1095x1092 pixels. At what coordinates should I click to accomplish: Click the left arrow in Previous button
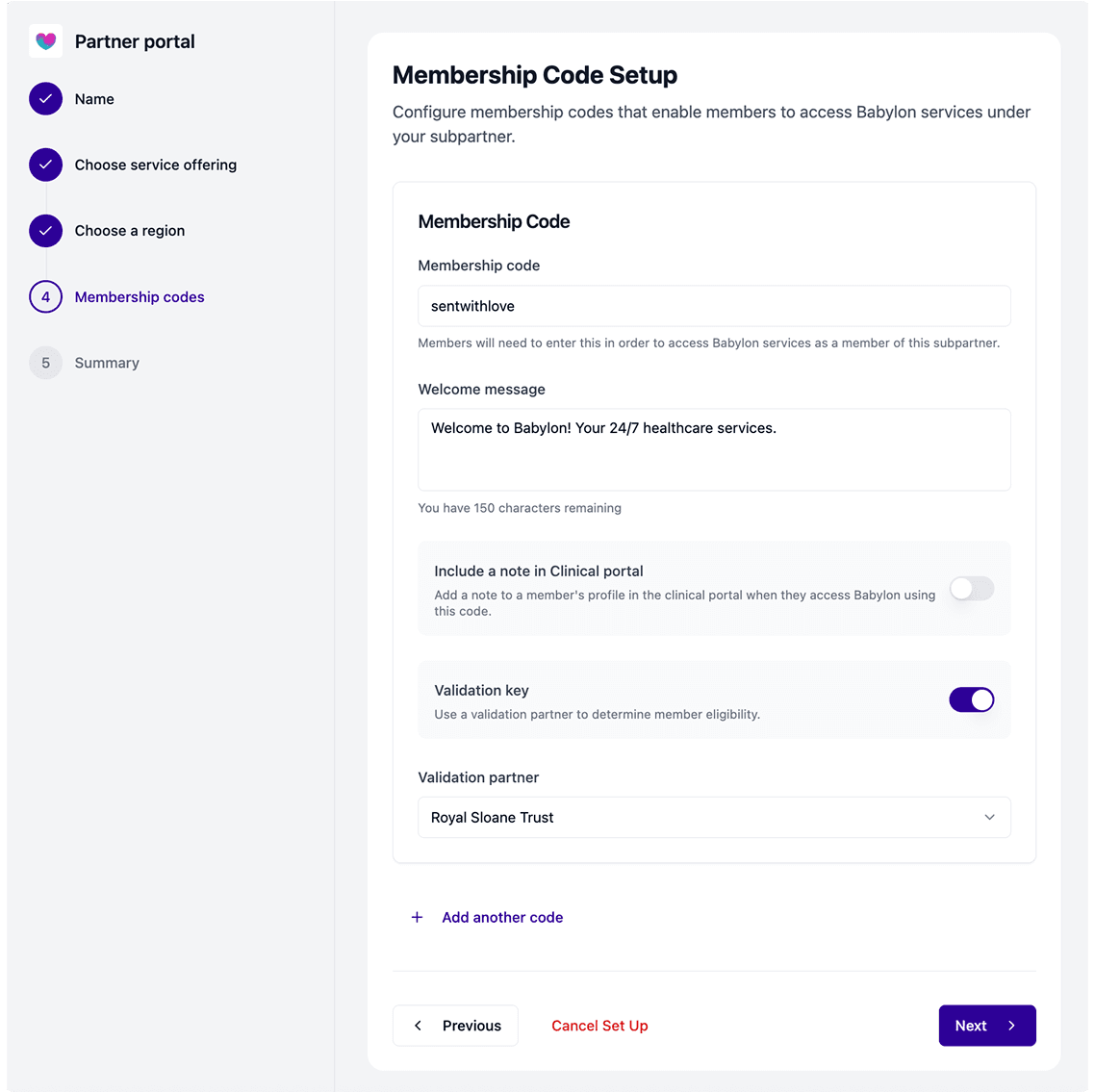pos(419,1026)
